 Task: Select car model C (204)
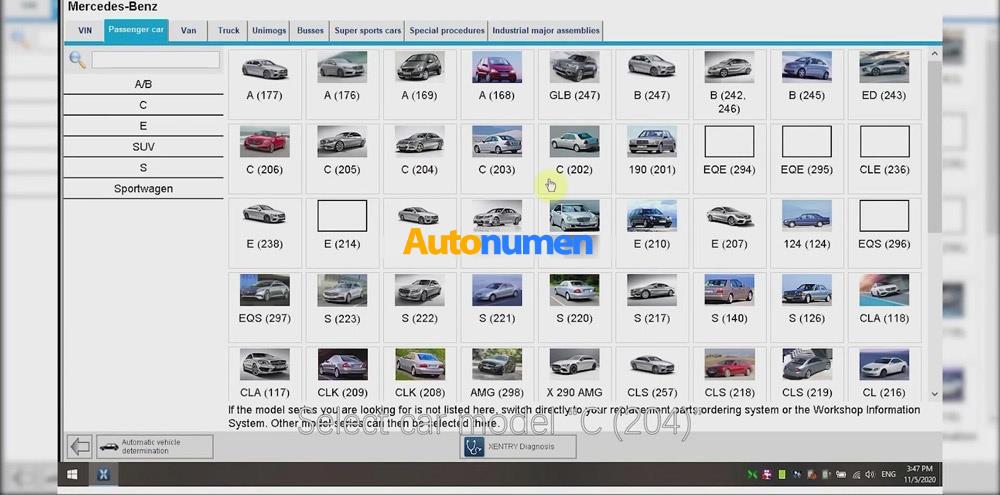(x=419, y=158)
